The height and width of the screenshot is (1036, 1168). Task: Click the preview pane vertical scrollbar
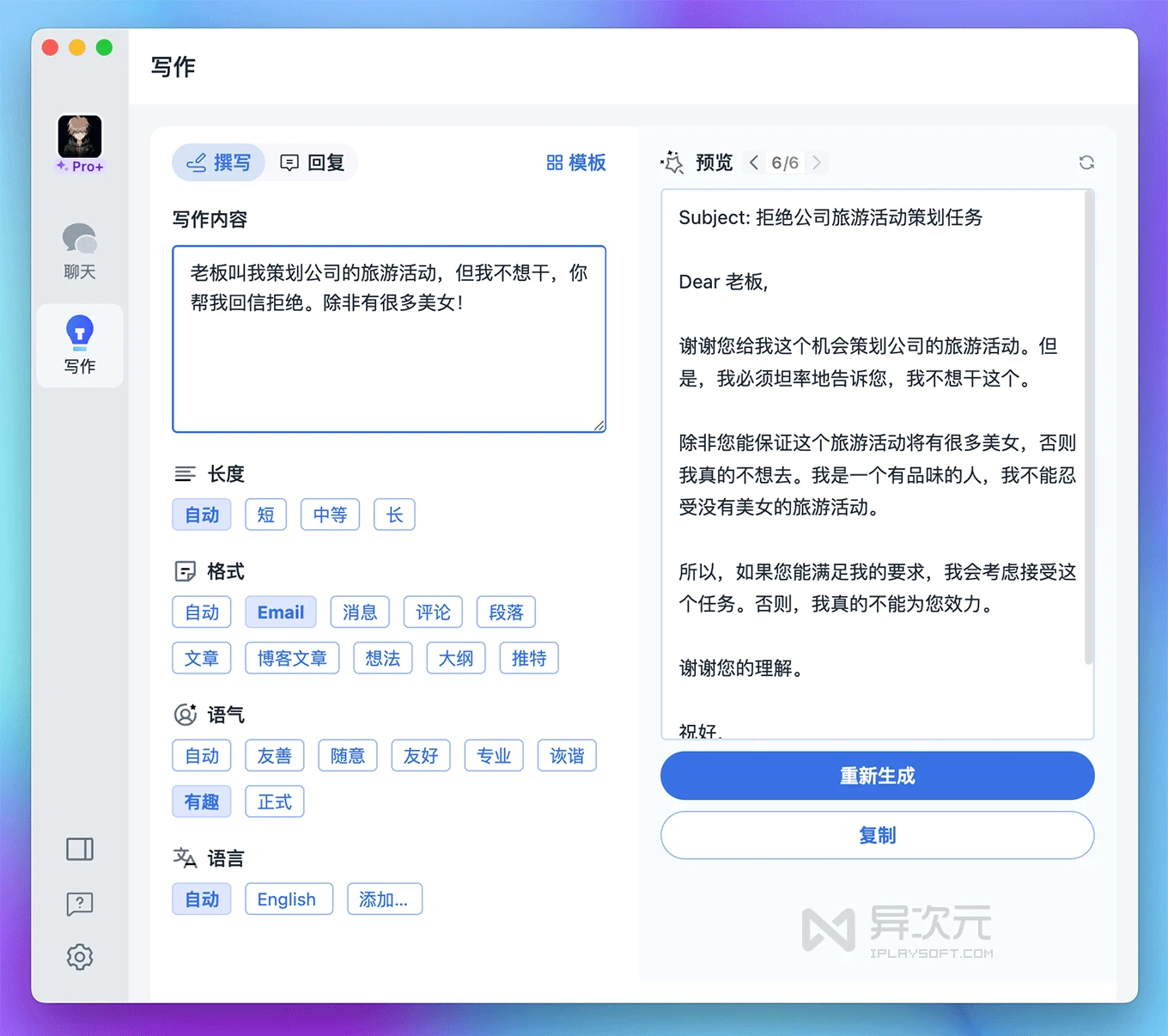(x=1088, y=430)
